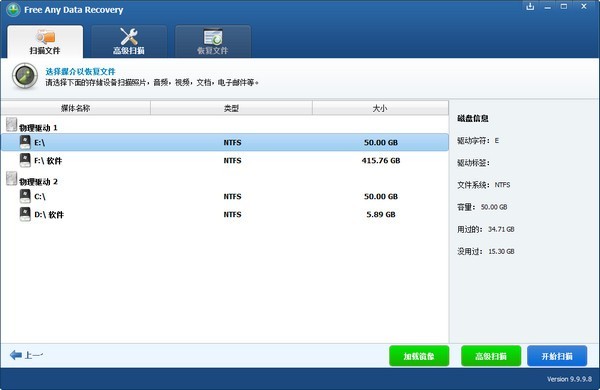Click the 15.30 GB unused value

pos(501,251)
